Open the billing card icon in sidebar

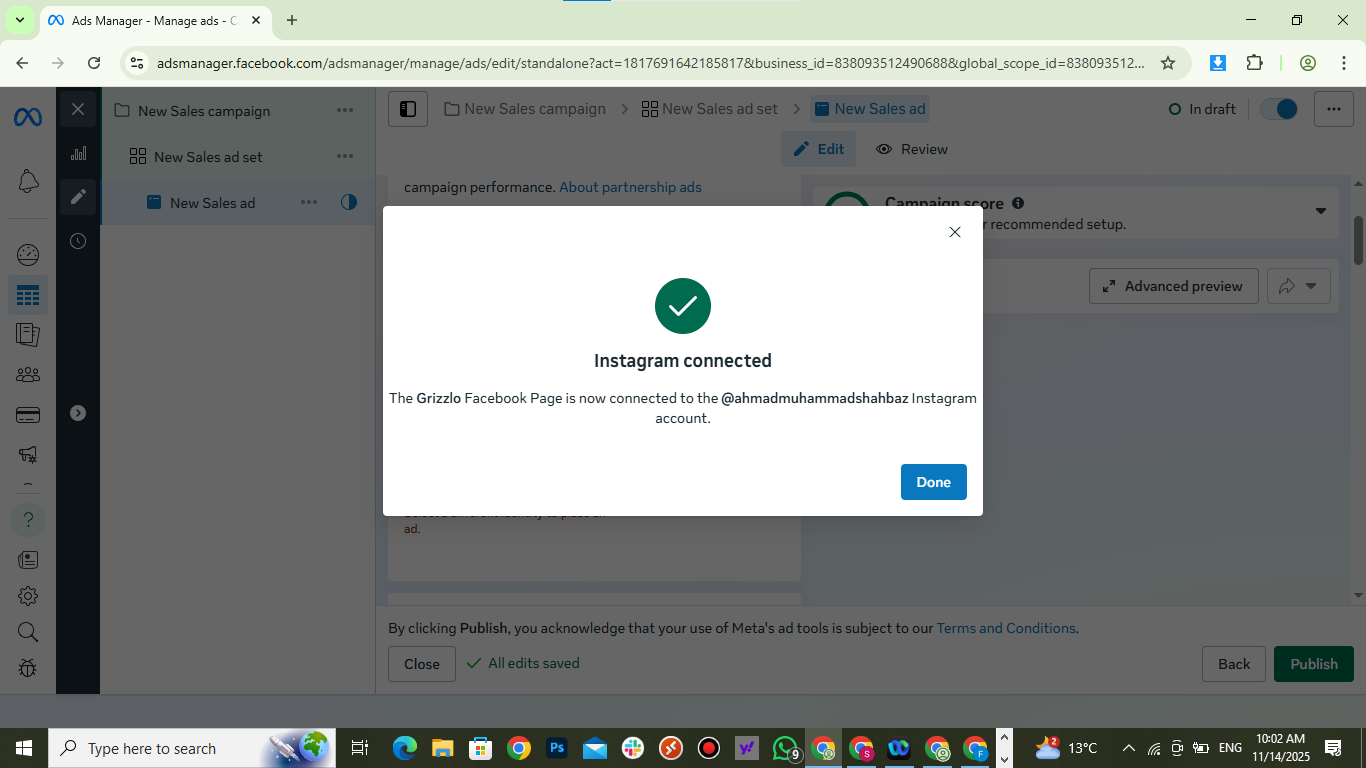pyautogui.click(x=28, y=415)
